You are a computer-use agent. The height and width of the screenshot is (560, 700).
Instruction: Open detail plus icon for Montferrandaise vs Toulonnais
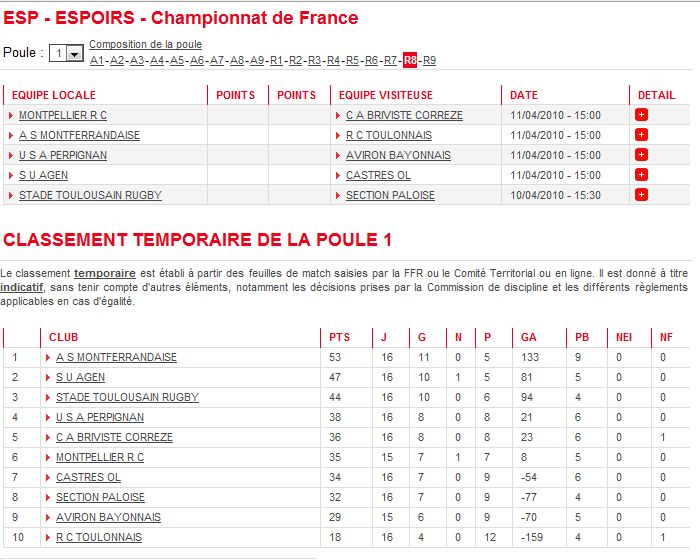point(641,135)
